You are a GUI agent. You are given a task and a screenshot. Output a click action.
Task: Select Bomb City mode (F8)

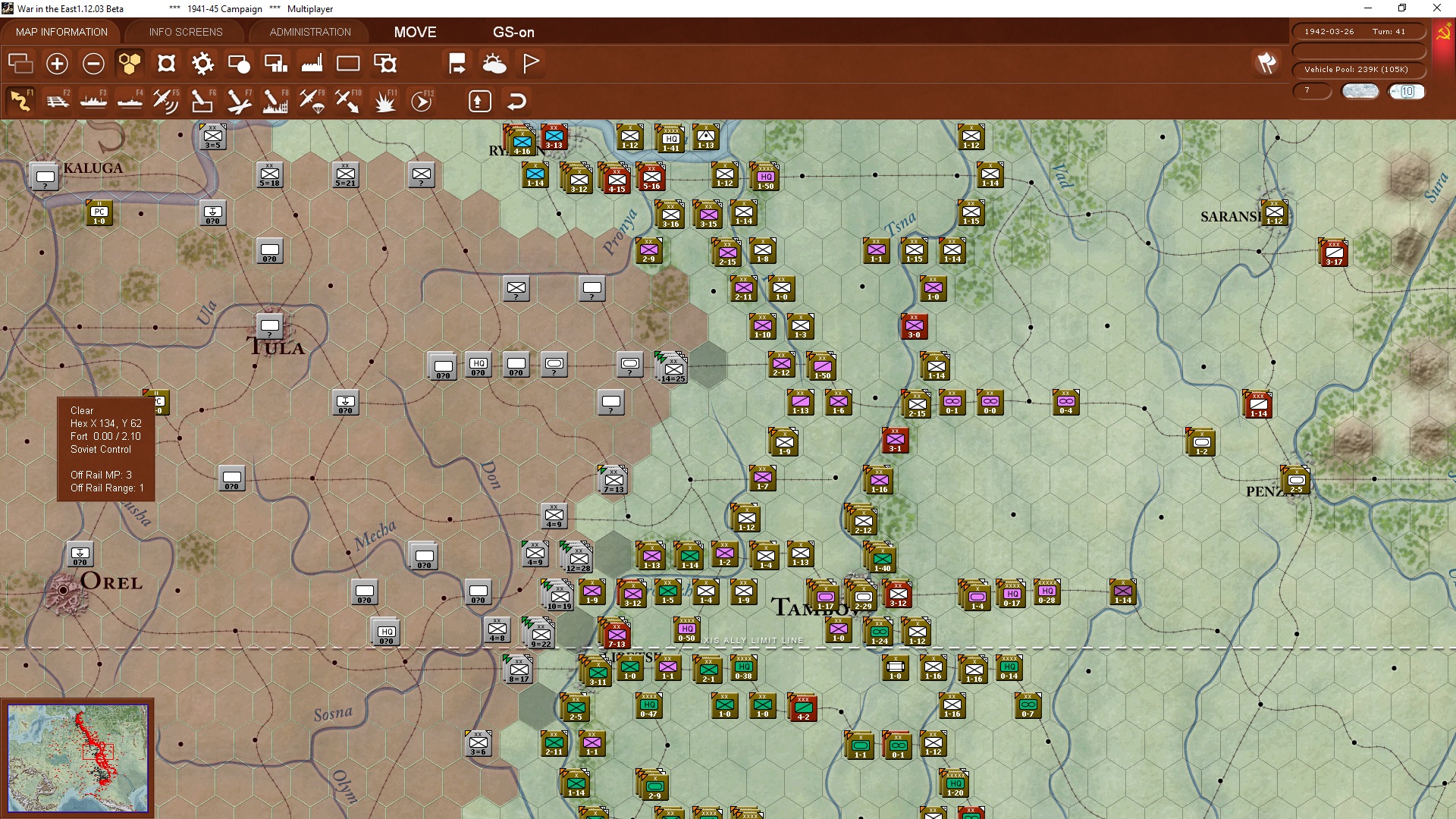(275, 101)
